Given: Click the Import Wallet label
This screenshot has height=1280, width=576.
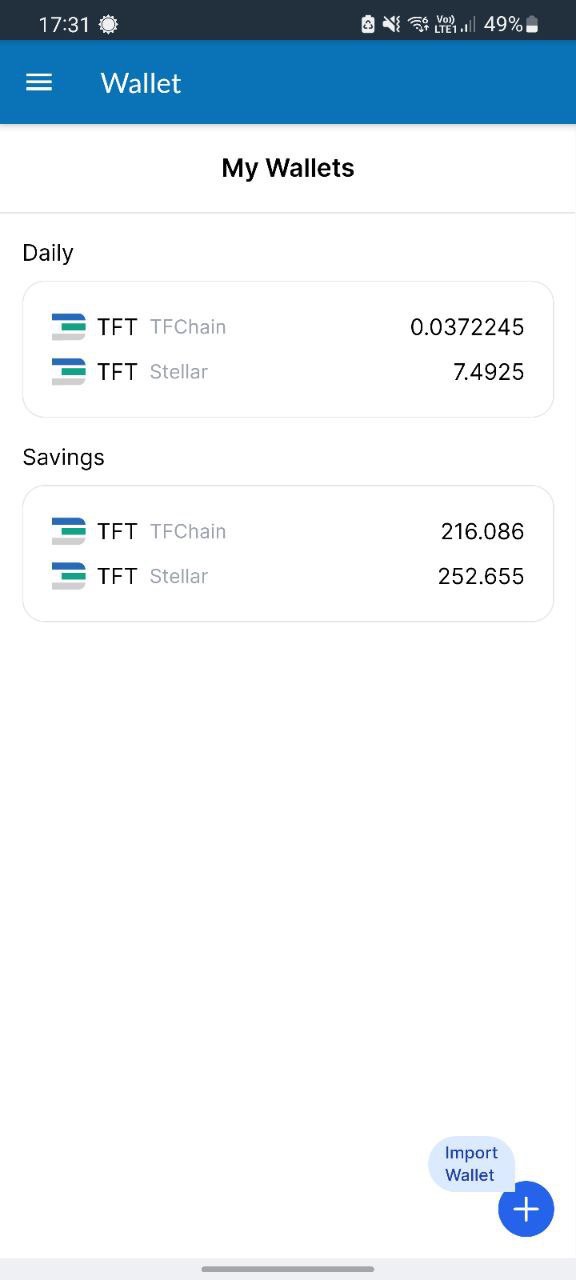Looking at the screenshot, I should [x=471, y=1164].
